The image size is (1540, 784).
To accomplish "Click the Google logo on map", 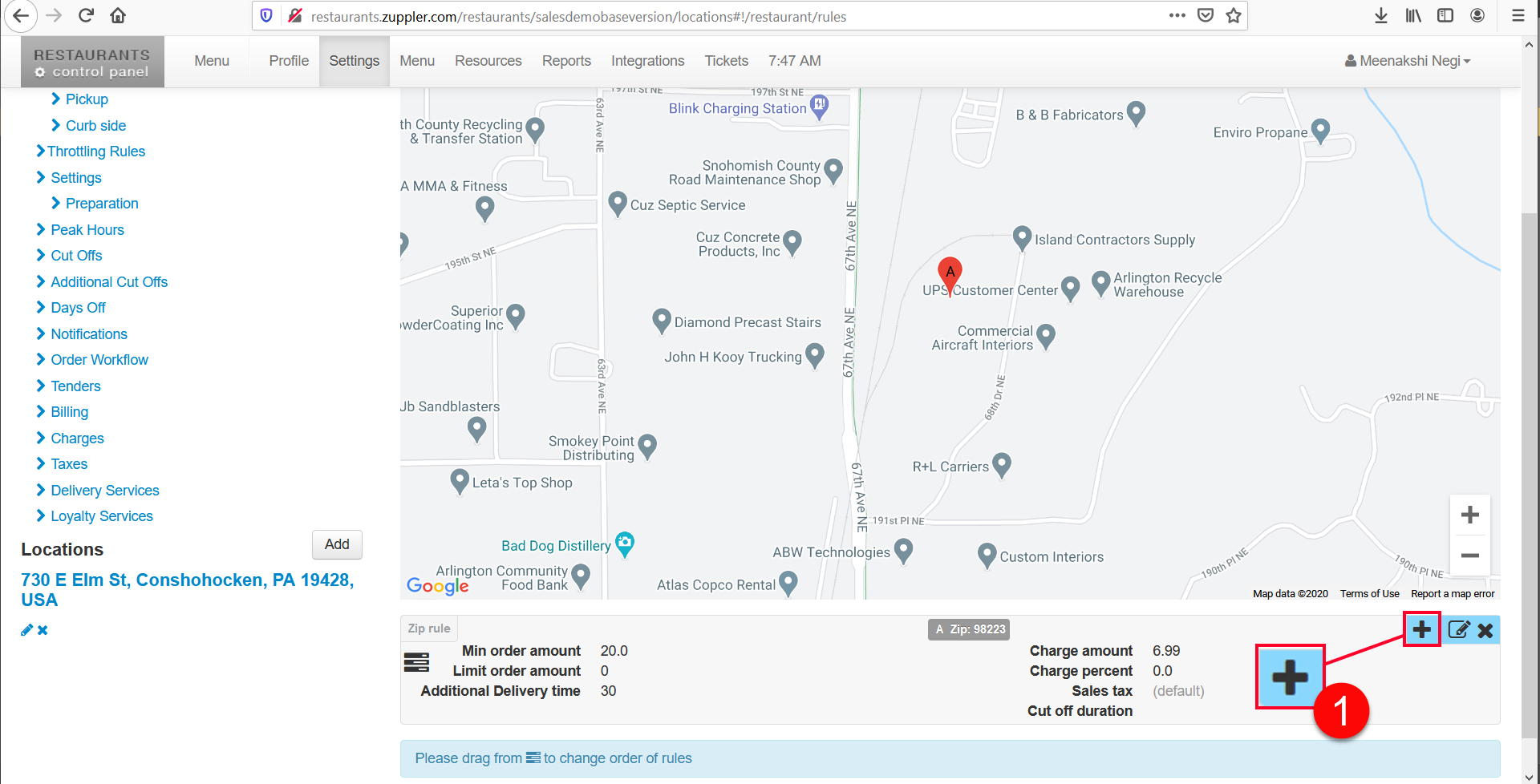I will click(437, 586).
